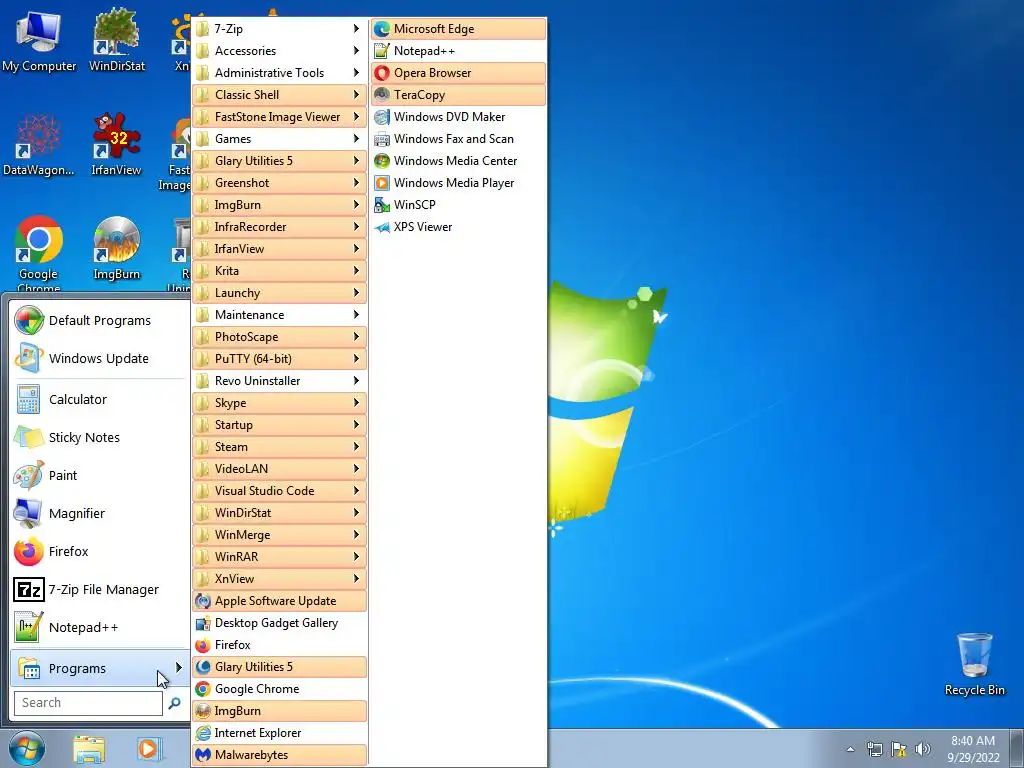This screenshot has height=768, width=1024.
Task: Expand the Accessories folder
Action: coord(280,51)
